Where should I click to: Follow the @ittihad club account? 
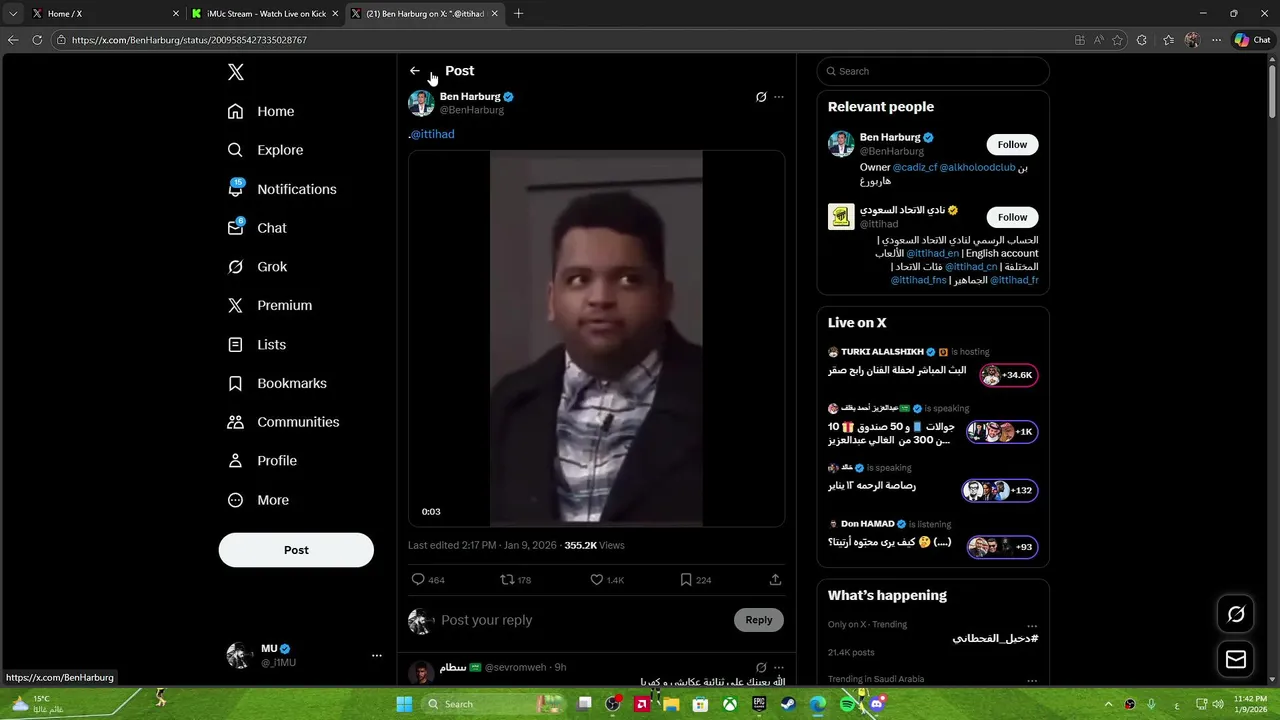click(x=1012, y=217)
